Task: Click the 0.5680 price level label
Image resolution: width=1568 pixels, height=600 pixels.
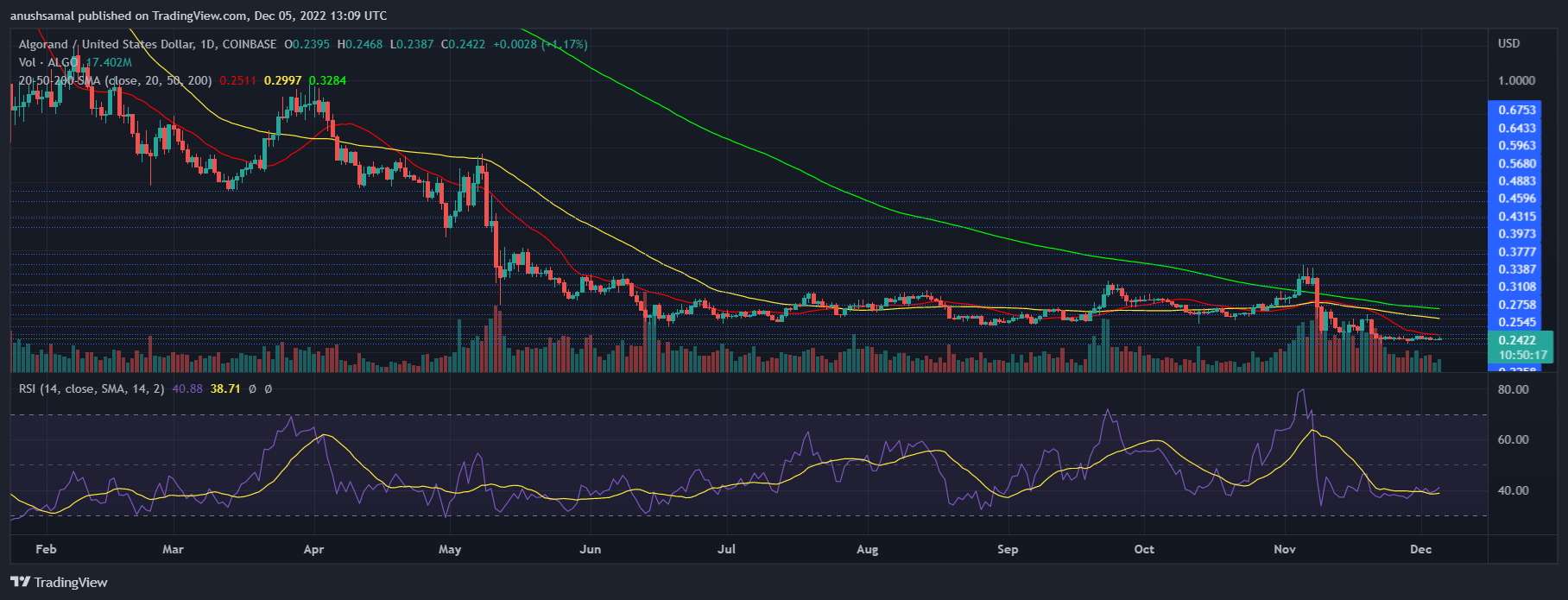Action: [1517, 163]
